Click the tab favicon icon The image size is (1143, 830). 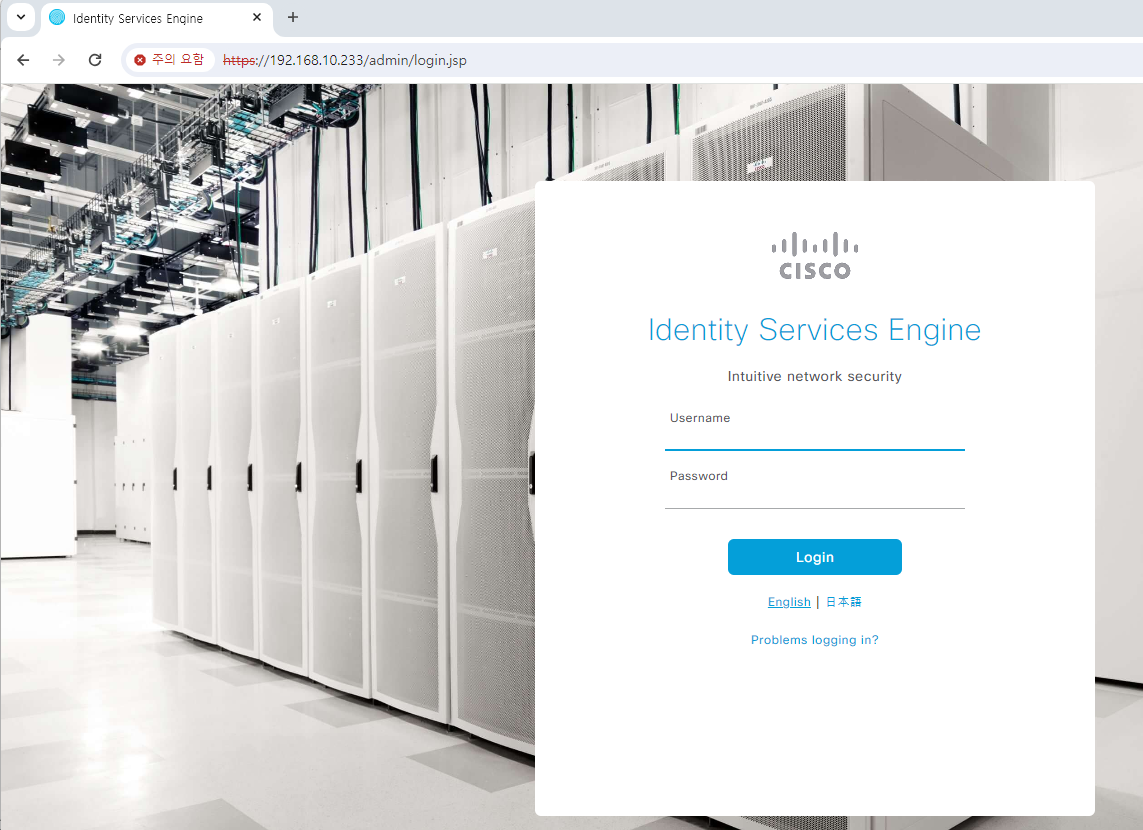pyautogui.click(x=57, y=17)
